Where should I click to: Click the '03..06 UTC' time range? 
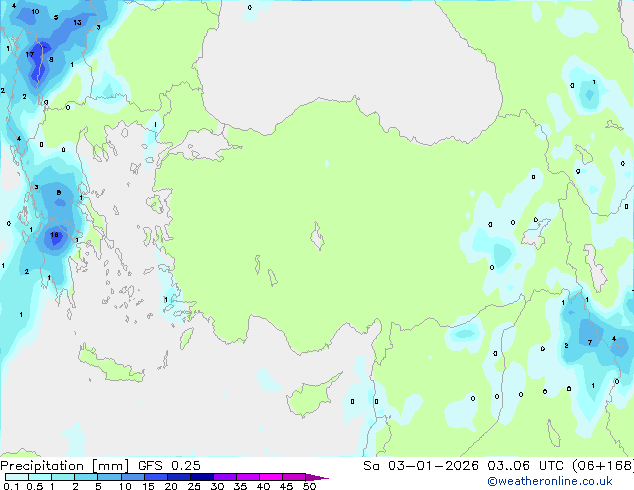[x=525, y=466]
